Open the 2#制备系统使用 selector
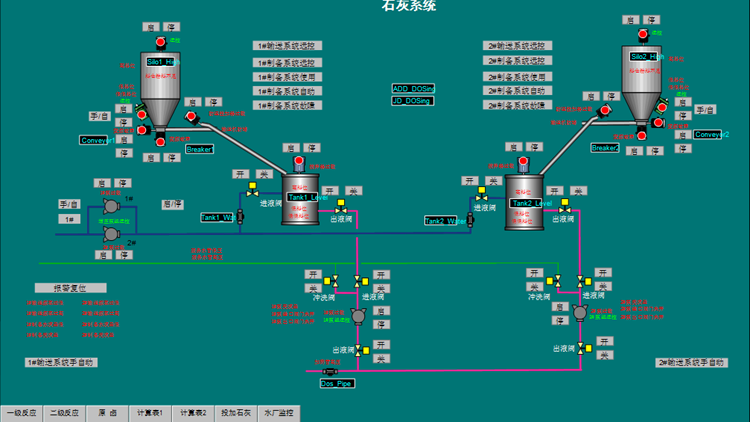Viewport: 750px width, 422px height. click(x=516, y=75)
